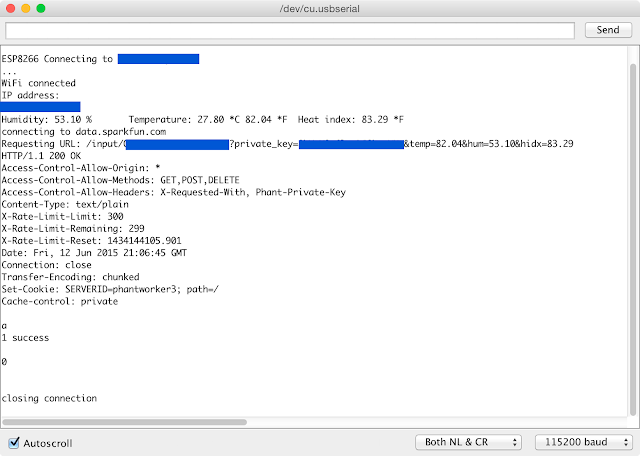Click 'Cache-control: private' line
The width and height of the screenshot is (640, 456).
click(60, 301)
